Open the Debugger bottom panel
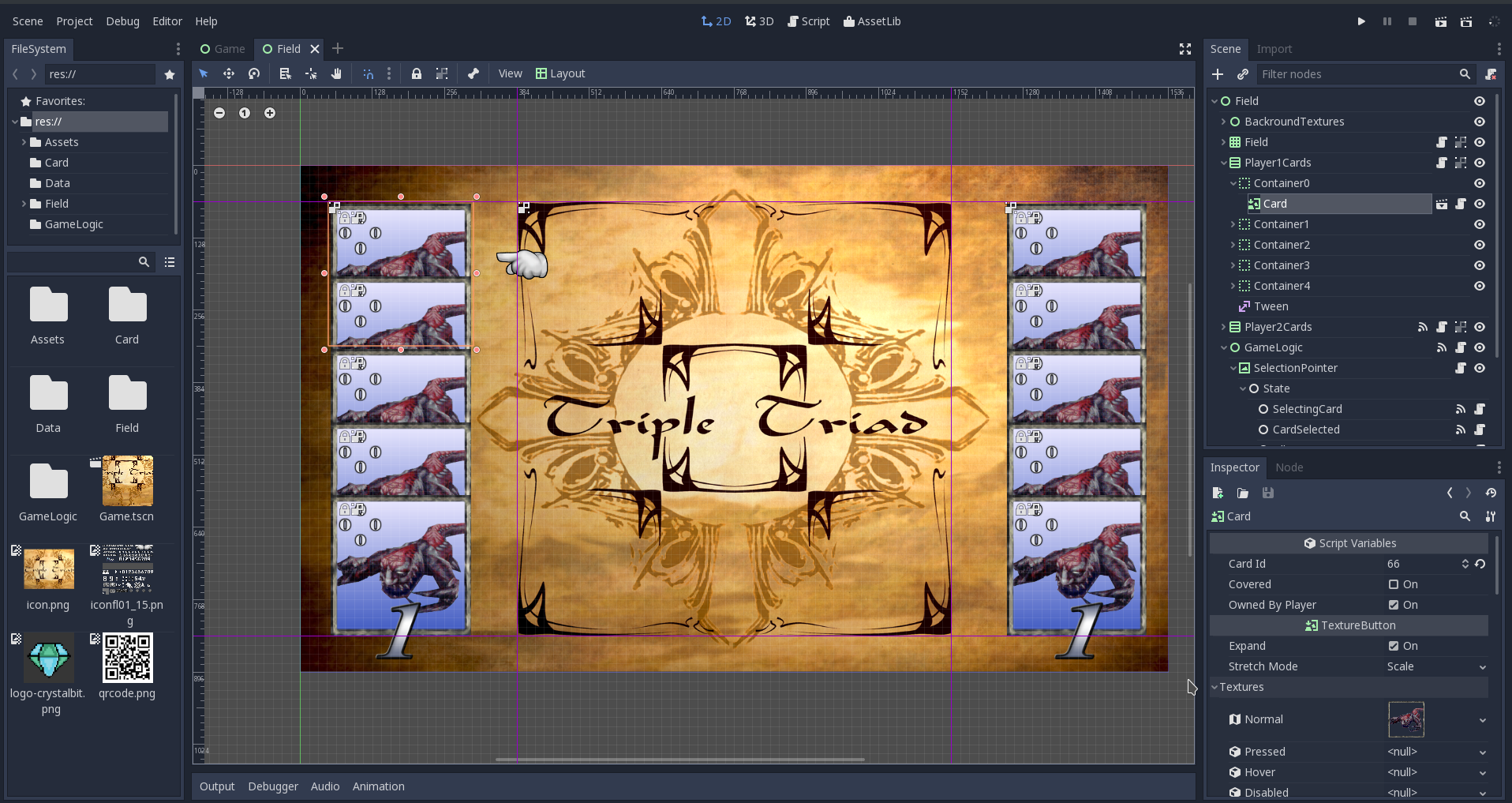 pyautogui.click(x=273, y=786)
